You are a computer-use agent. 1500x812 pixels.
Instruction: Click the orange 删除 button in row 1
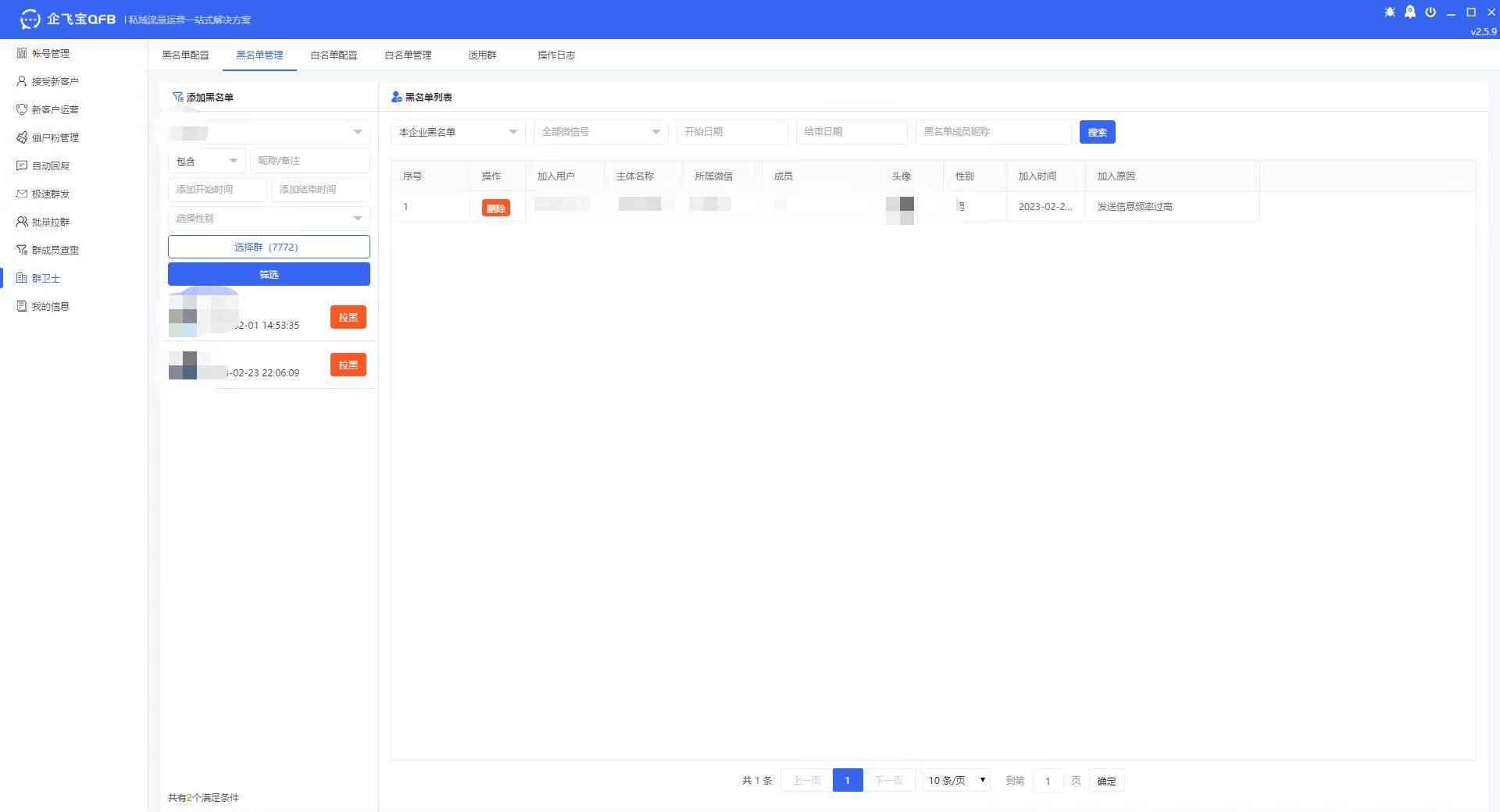(x=495, y=208)
